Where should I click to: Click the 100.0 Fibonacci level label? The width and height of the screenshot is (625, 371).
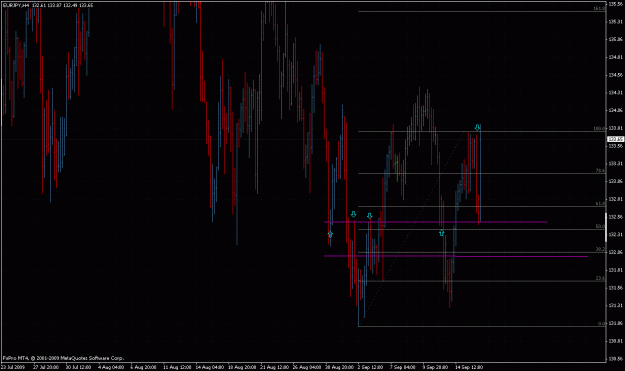599,129
